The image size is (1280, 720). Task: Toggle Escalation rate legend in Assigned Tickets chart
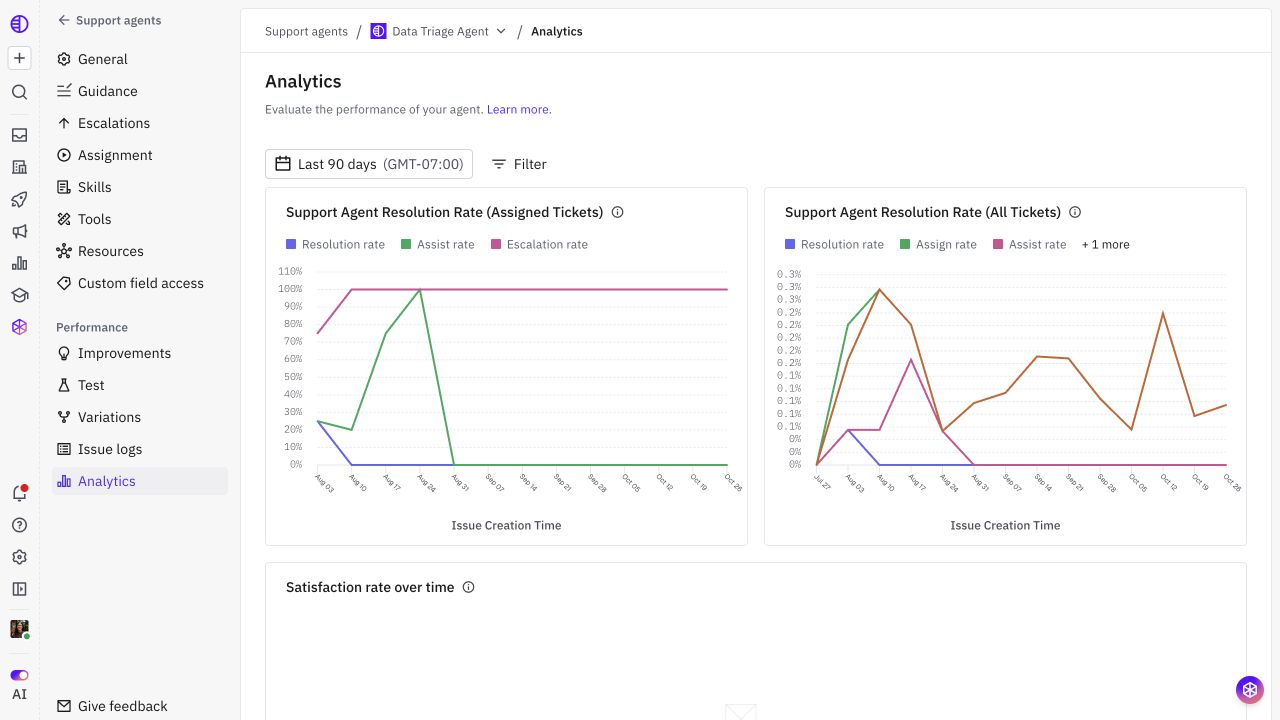coord(539,244)
